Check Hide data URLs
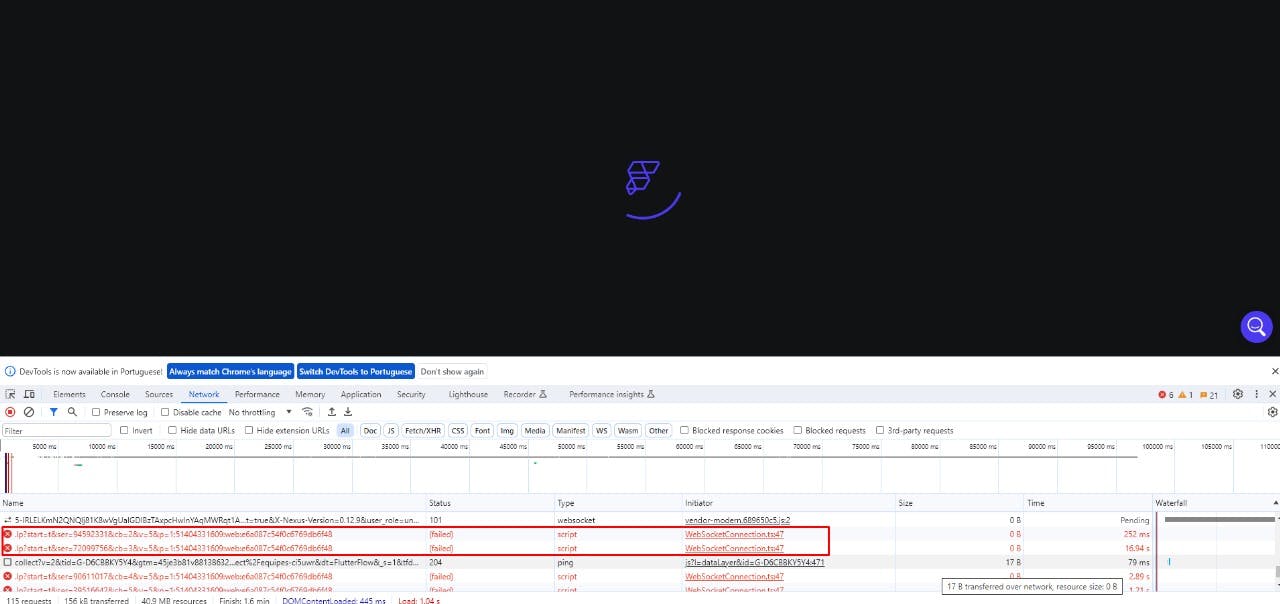1280x604 pixels. [x=172, y=431]
